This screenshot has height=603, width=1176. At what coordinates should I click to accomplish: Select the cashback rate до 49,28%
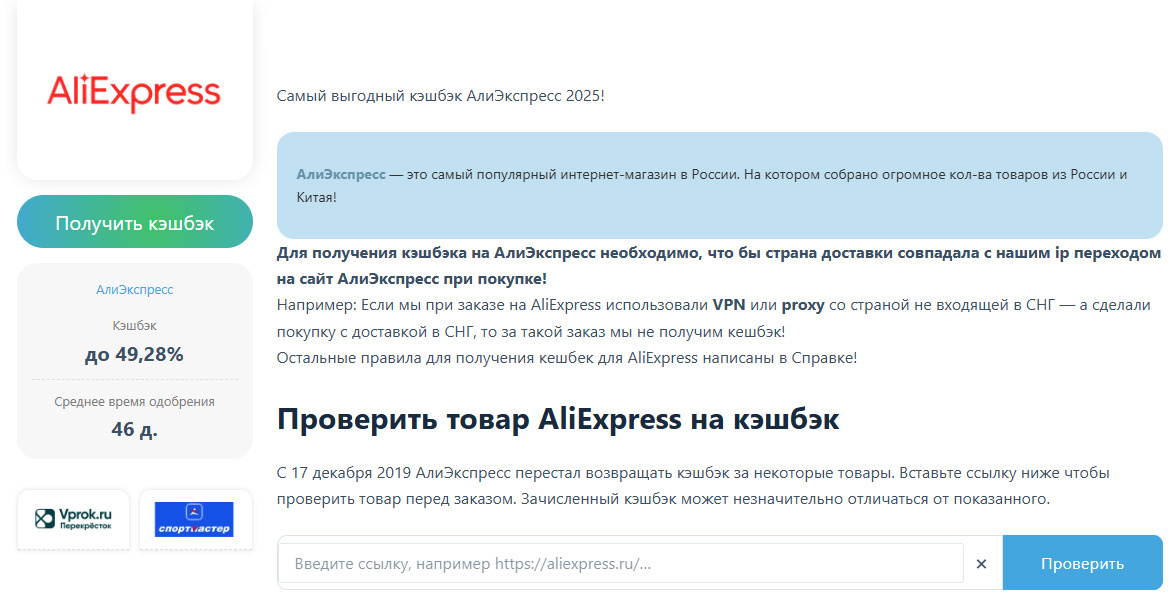[135, 353]
